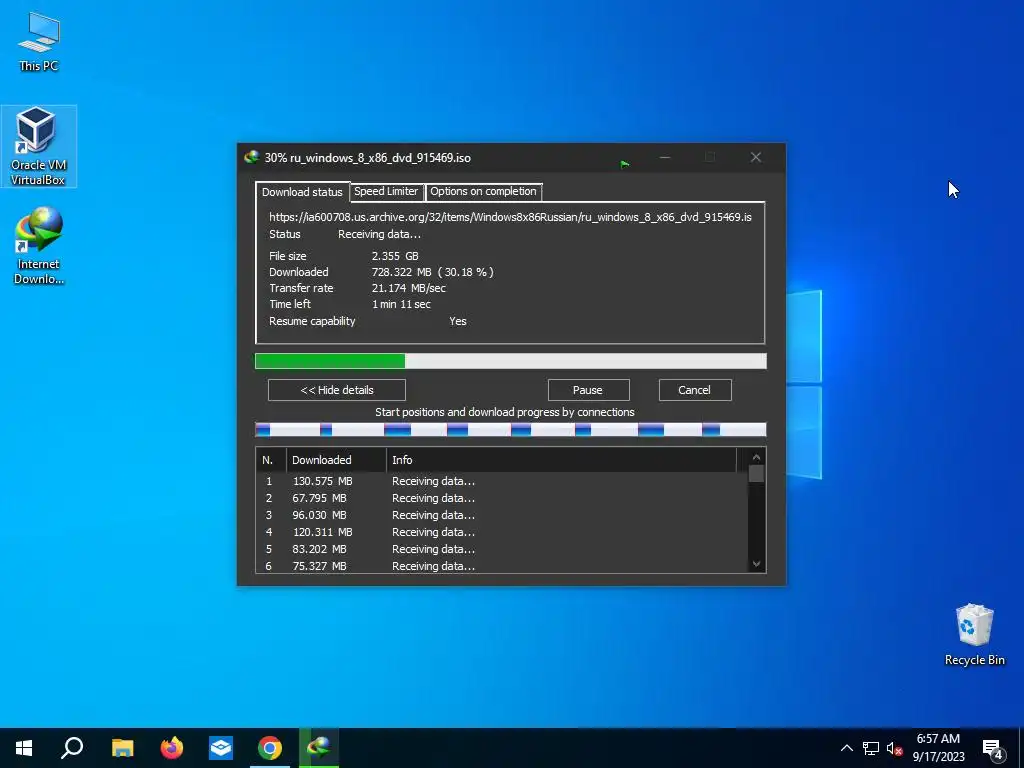Select connection row with 75.327 MB

[502, 566]
